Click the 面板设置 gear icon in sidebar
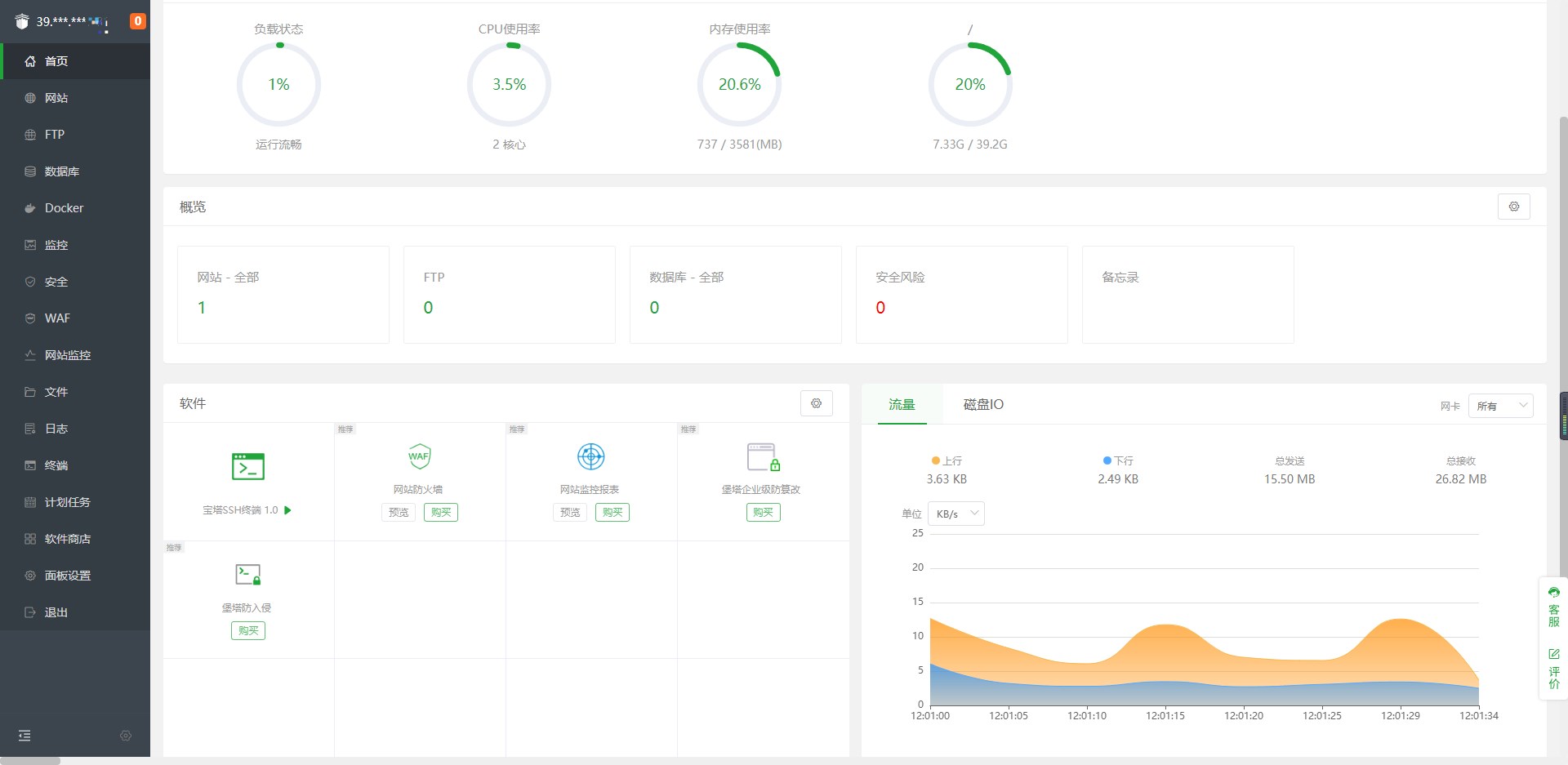The image size is (1568, 765). click(30, 576)
